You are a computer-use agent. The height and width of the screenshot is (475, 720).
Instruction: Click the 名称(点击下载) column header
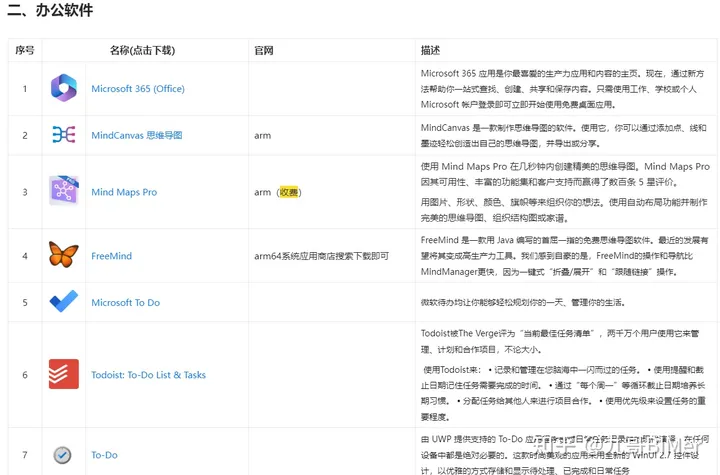(142, 50)
